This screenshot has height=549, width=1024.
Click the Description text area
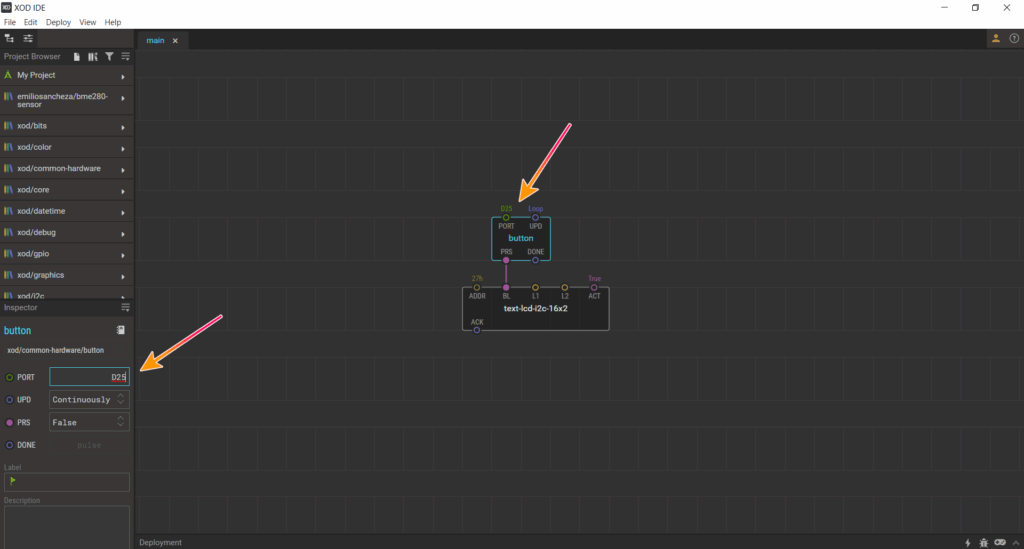click(x=67, y=527)
